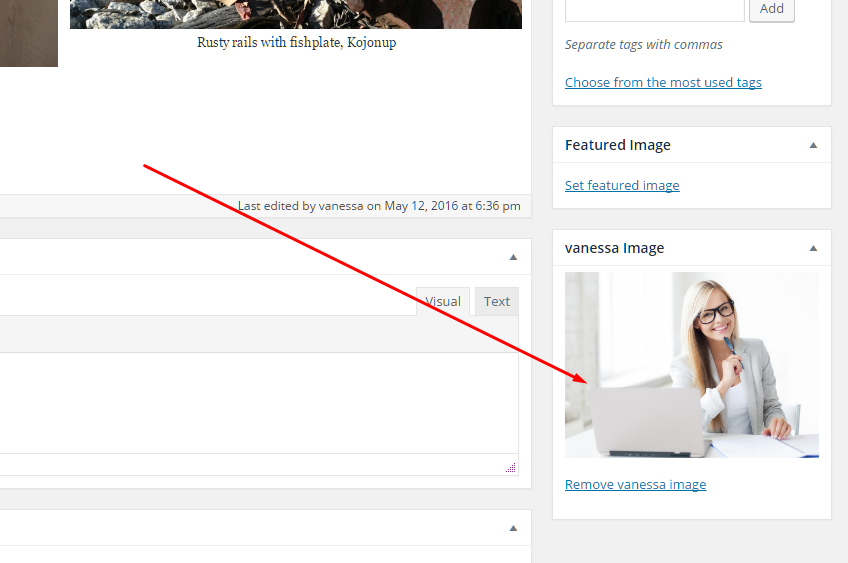Click the Add button for tags
The height and width of the screenshot is (563, 848).
coord(771,9)
